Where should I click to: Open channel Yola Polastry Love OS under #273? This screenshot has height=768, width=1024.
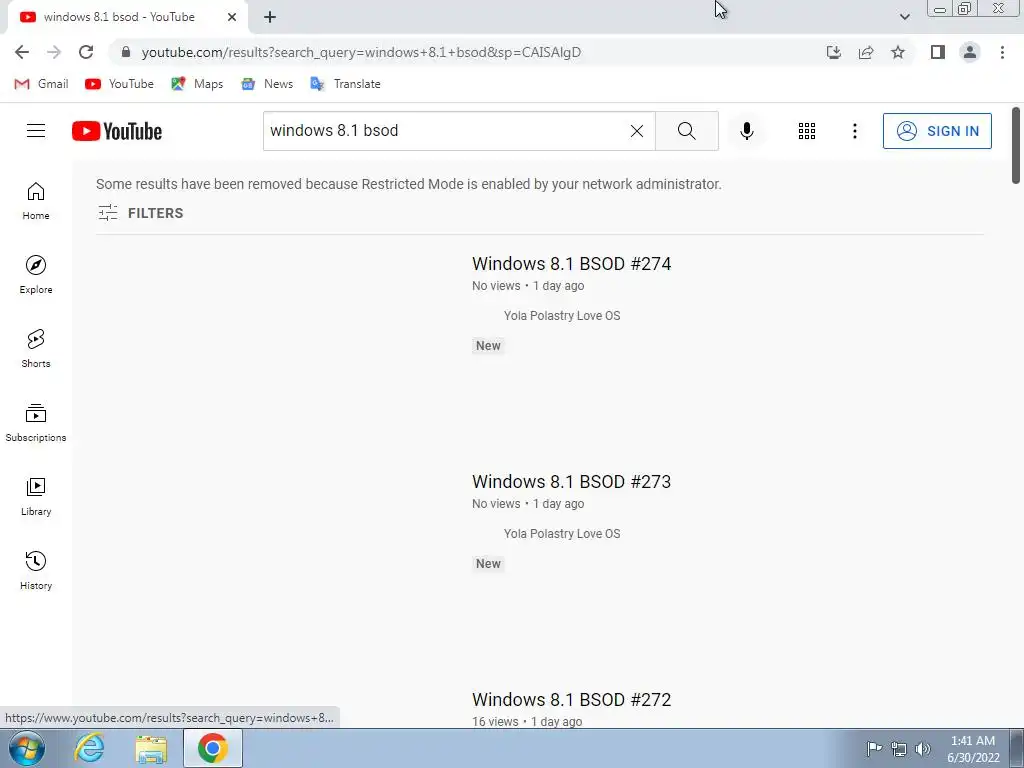point(562,534)
